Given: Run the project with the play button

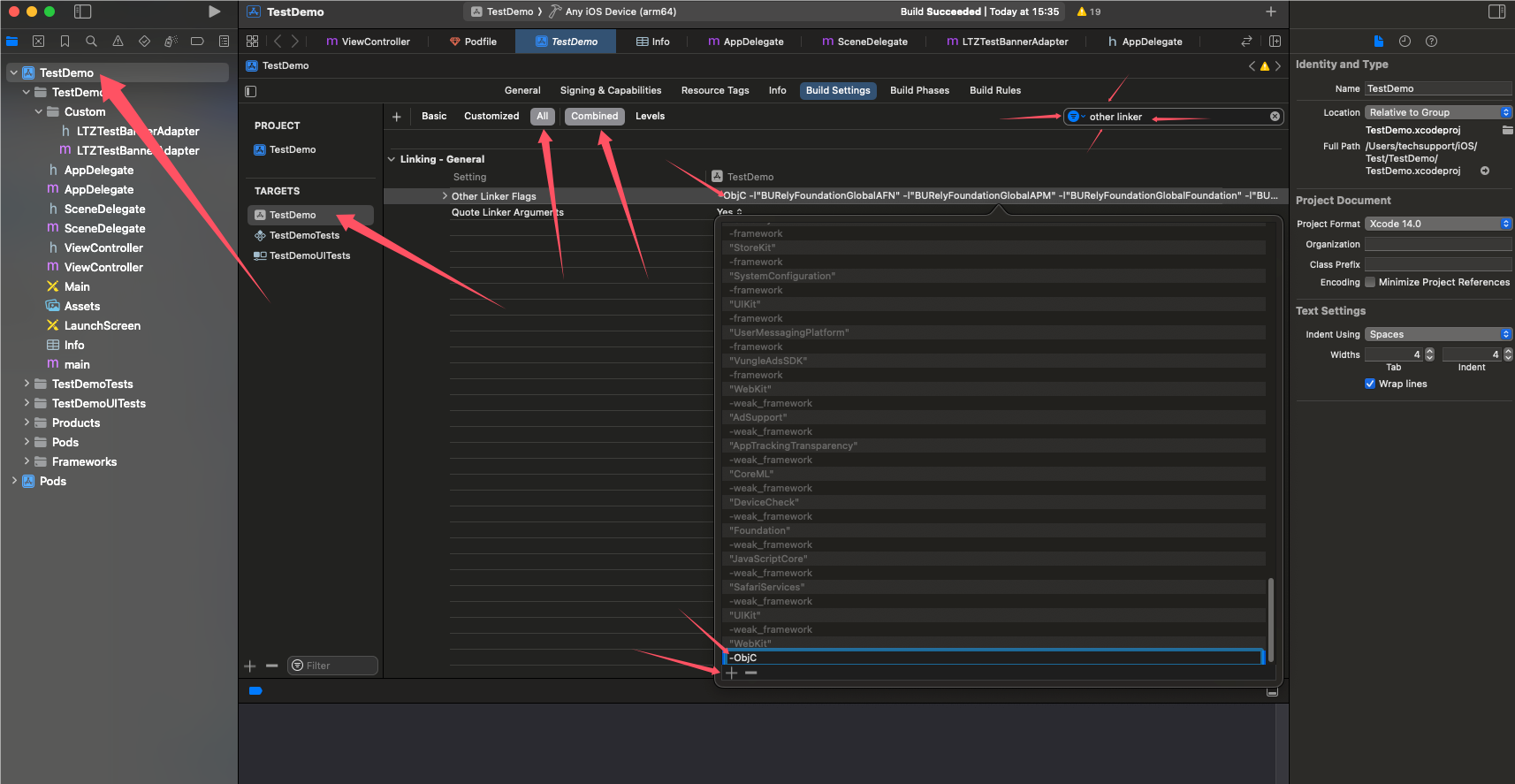Looking at the screenshot, I should tap(214, 11).
